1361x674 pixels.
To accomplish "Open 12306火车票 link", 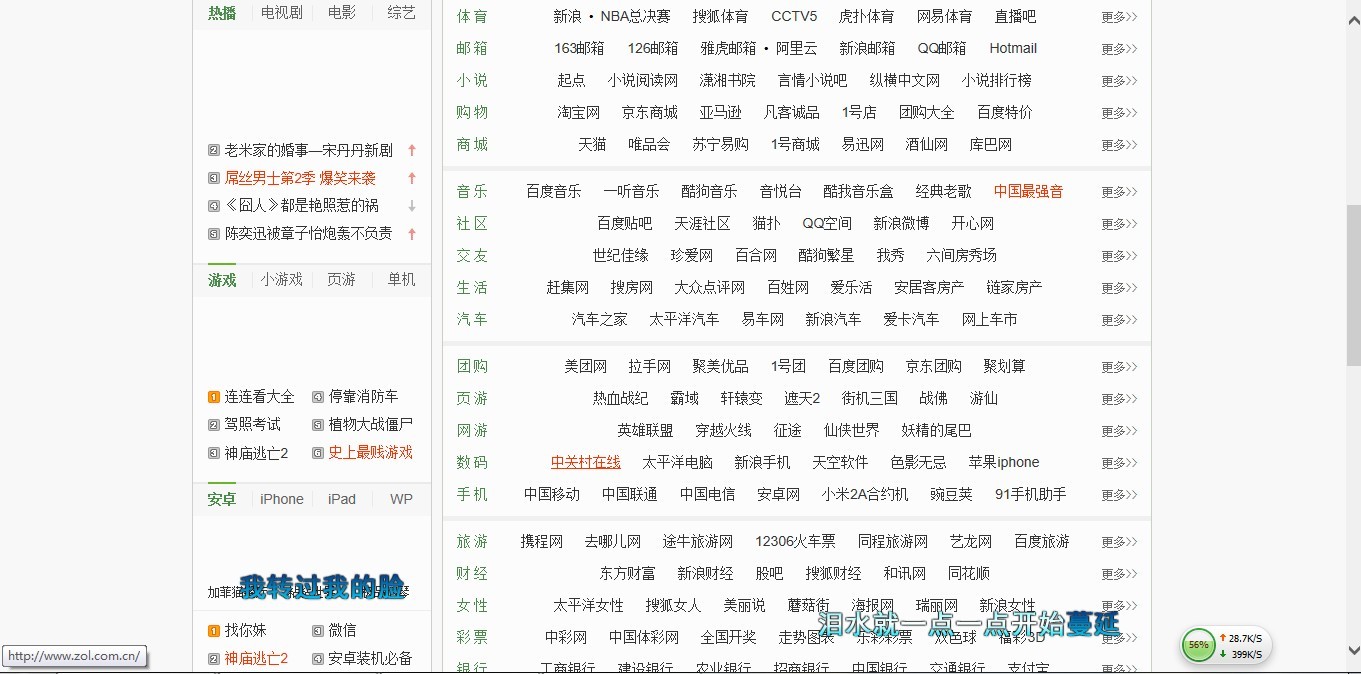I will (795, 541).
